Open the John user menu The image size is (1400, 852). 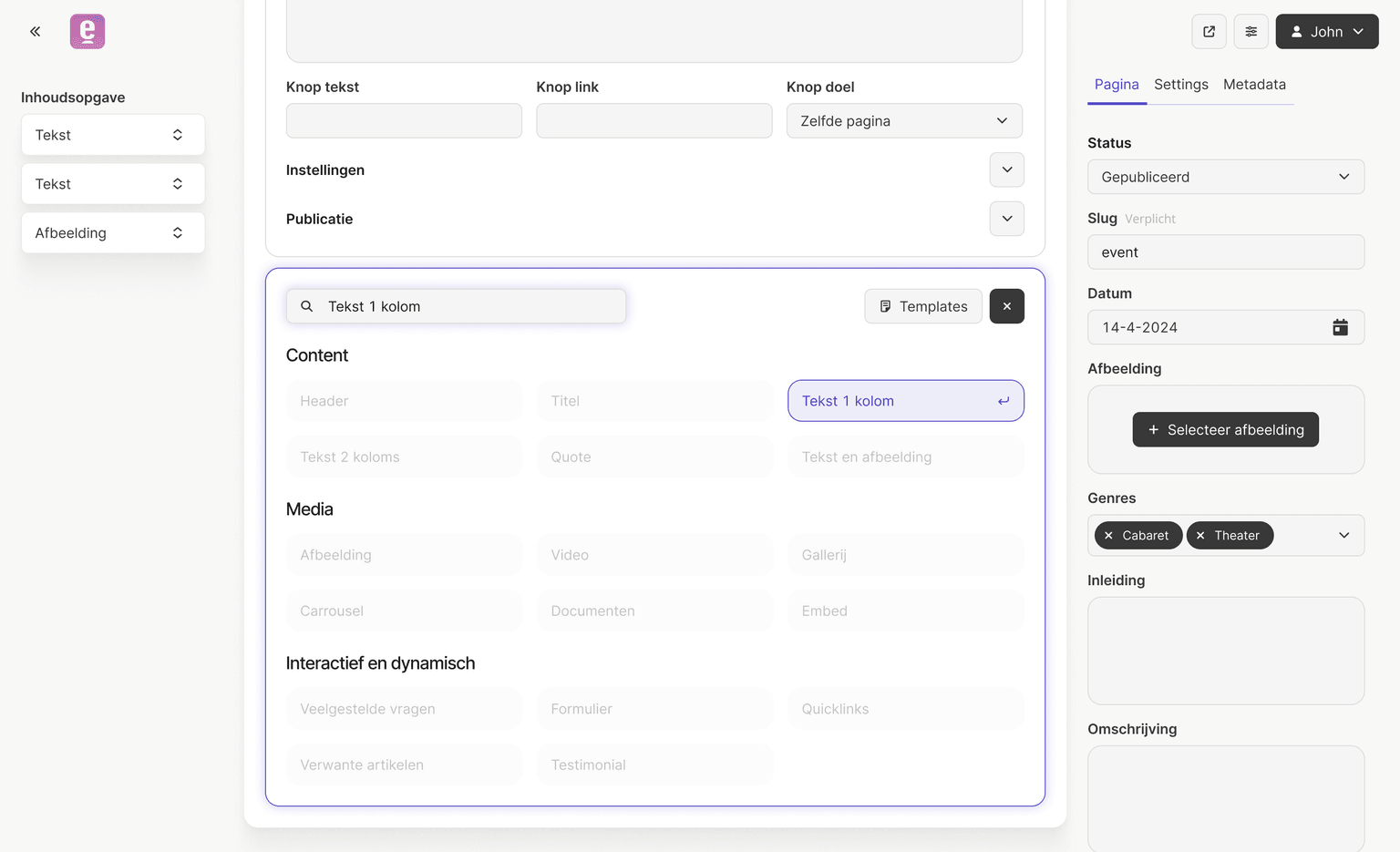coord(1326,32)
